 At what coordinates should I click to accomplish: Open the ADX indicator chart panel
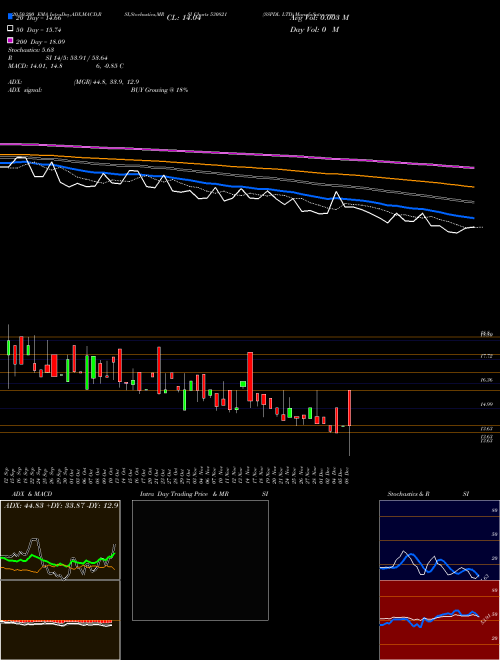pyautogui.click(x=60, y=540)
